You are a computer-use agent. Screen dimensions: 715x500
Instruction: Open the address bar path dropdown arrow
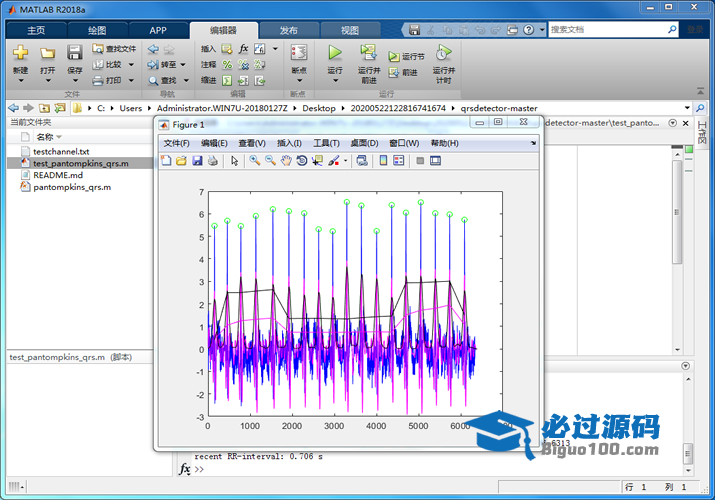[x=687, y=108]
